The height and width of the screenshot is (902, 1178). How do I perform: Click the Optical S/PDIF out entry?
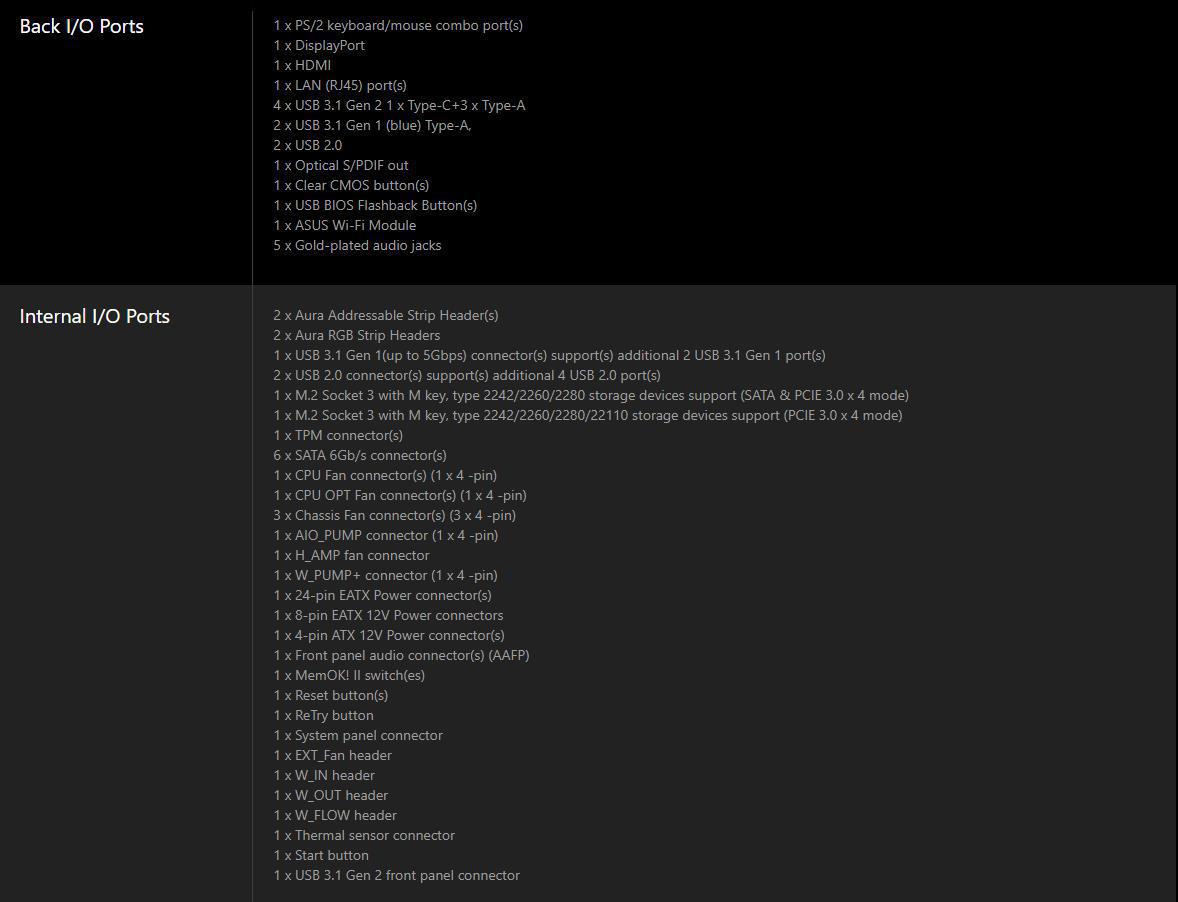point(341,165)
